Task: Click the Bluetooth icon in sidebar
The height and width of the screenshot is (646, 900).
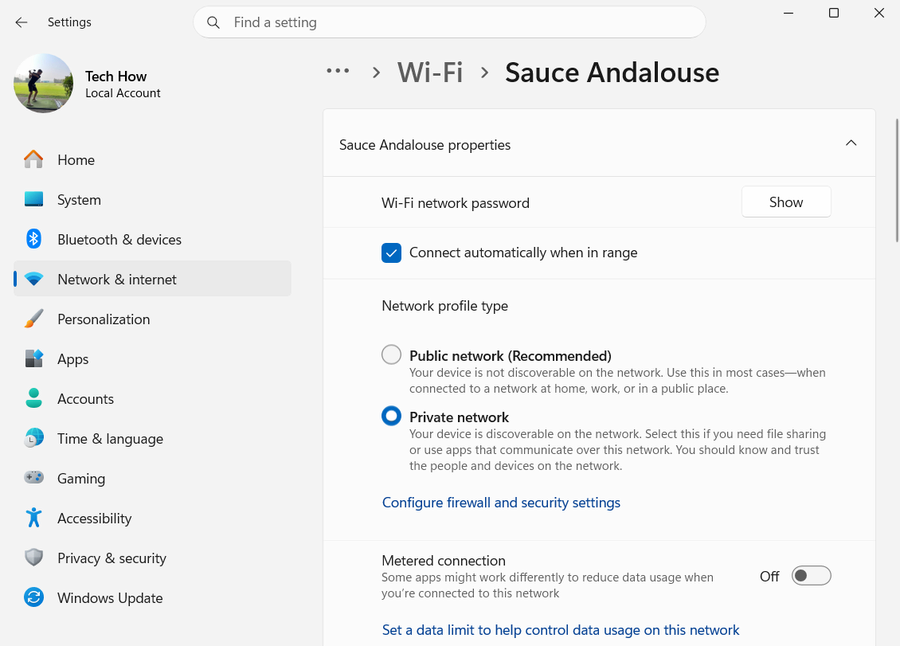Action: click(34, 239)
